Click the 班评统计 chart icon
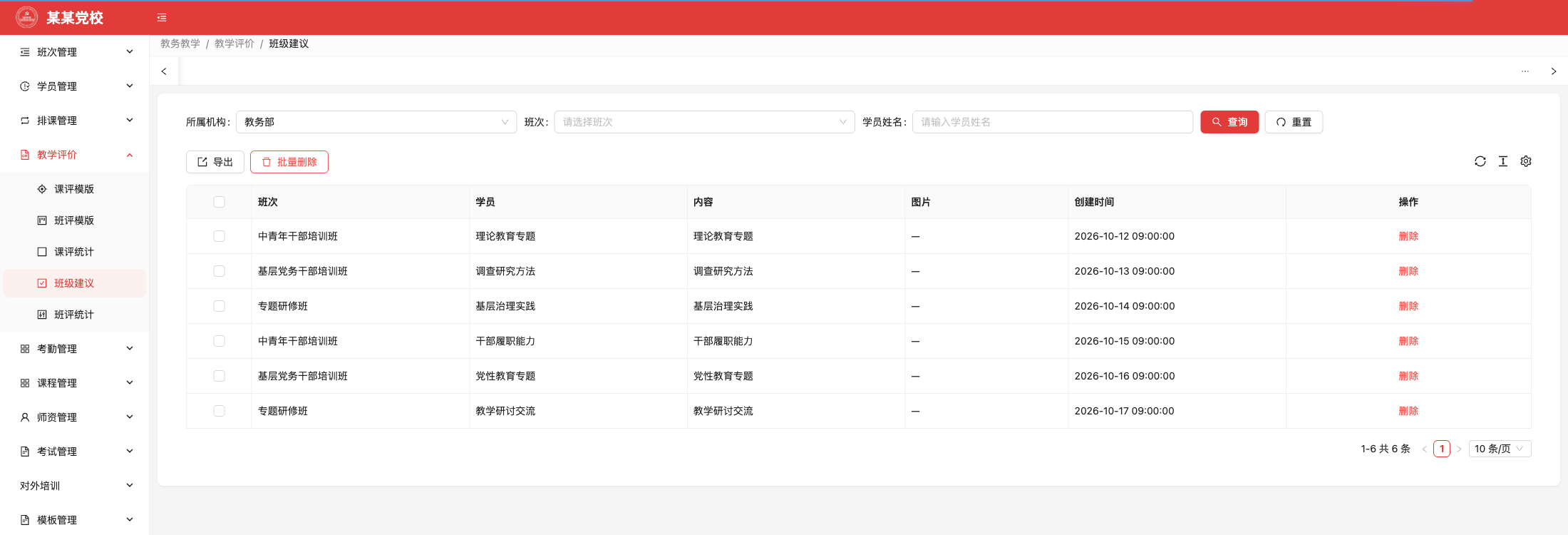This screenshot has width=1568, height=535. [42, 315]
